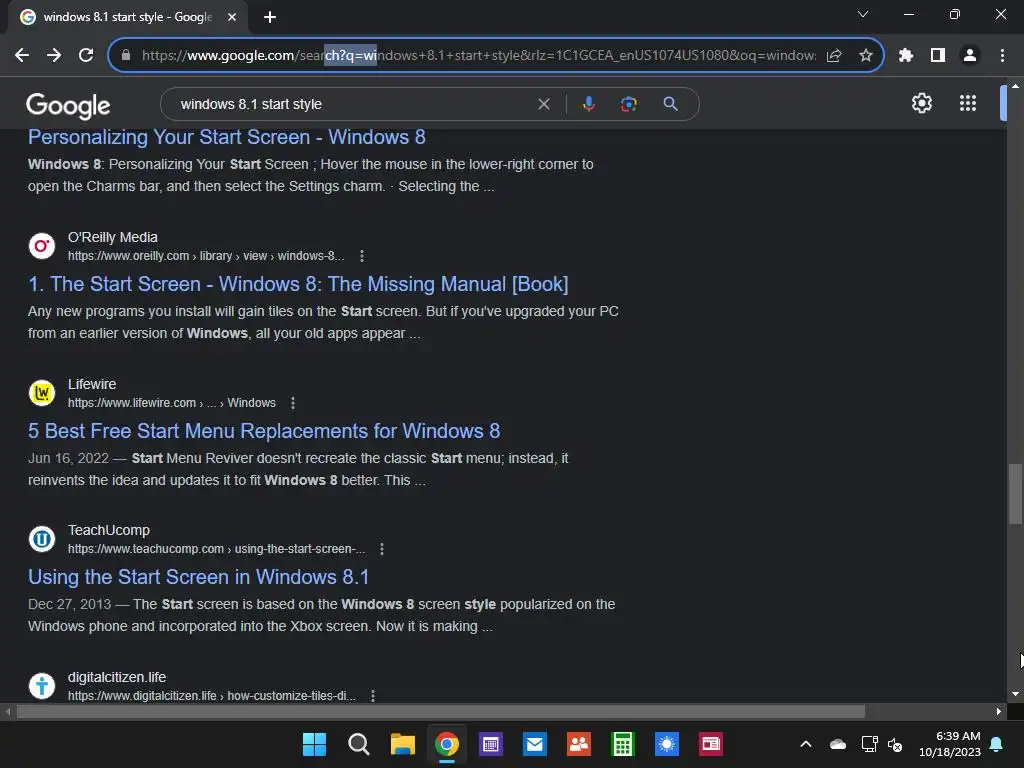
Task: Open the Mail app from taskbar
Action: (535, 744)
